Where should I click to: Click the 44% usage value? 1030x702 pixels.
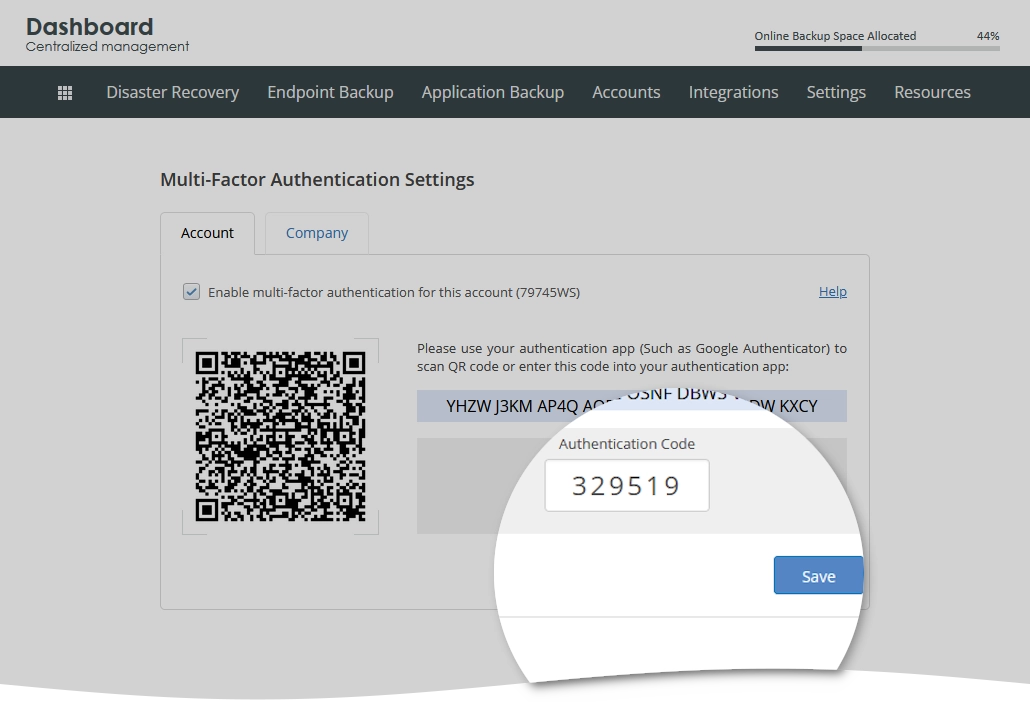pos(987,36)
